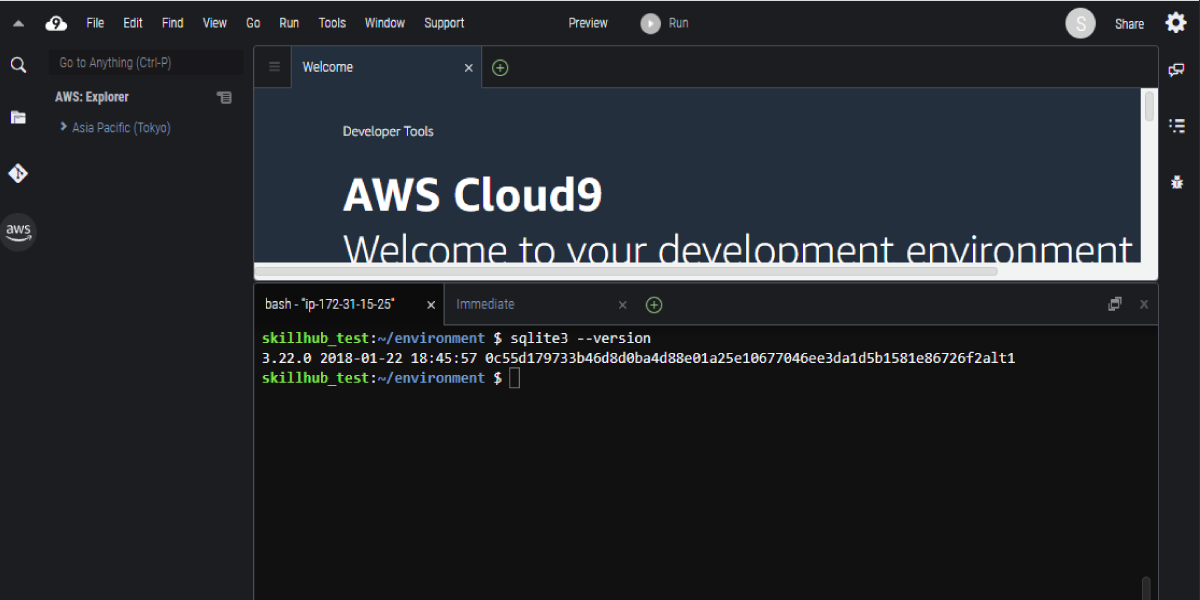Click the Preview button
This screenshot has height=600, width=1200.
(x=588, y=23)
